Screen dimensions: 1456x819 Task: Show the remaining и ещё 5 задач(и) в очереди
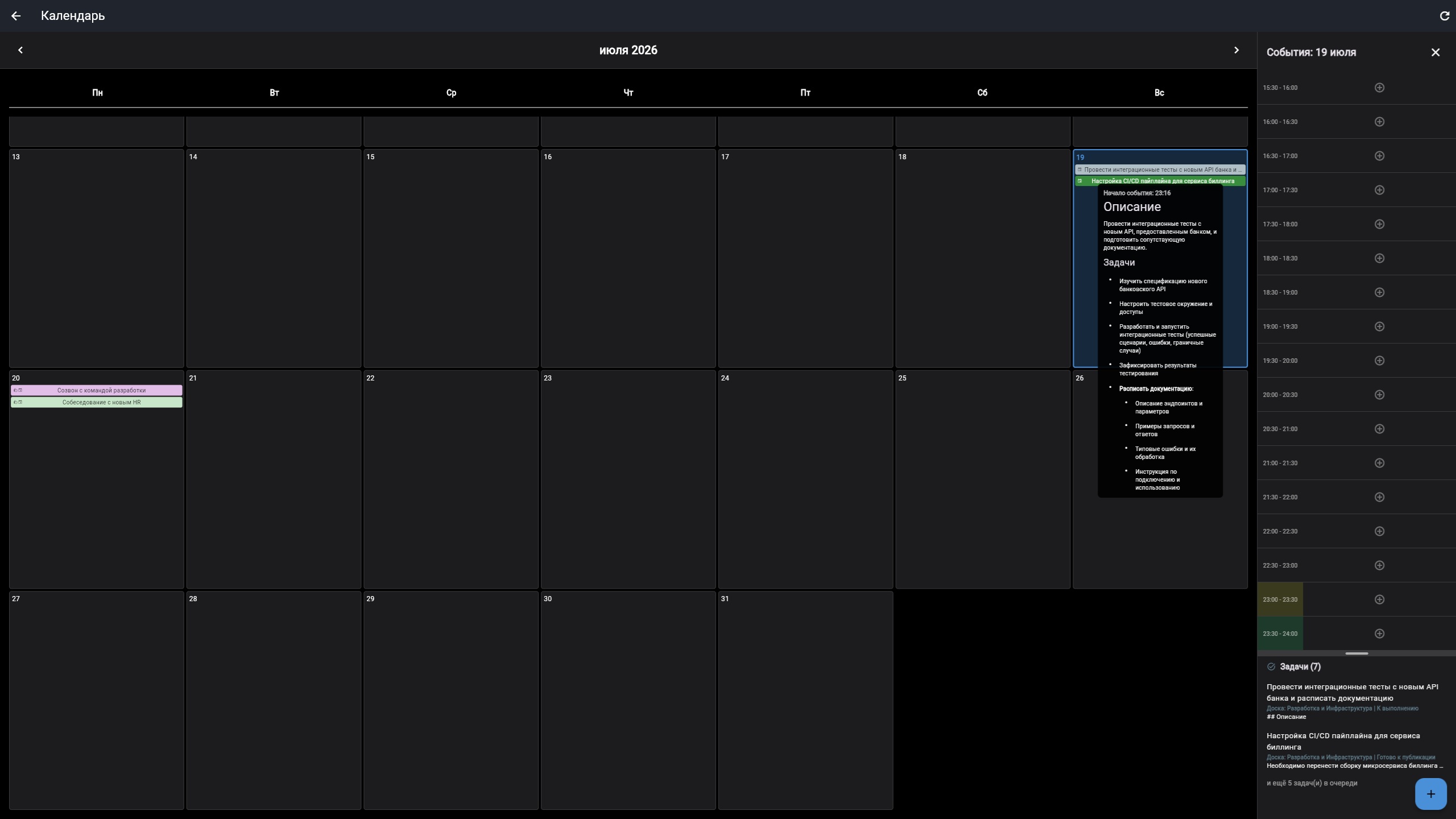tap(1312, 783)
